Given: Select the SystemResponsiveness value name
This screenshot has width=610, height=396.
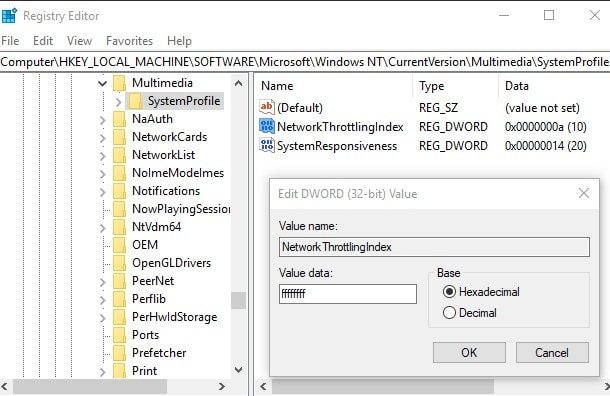Looking at the screenshot, I should click(337, 146).
